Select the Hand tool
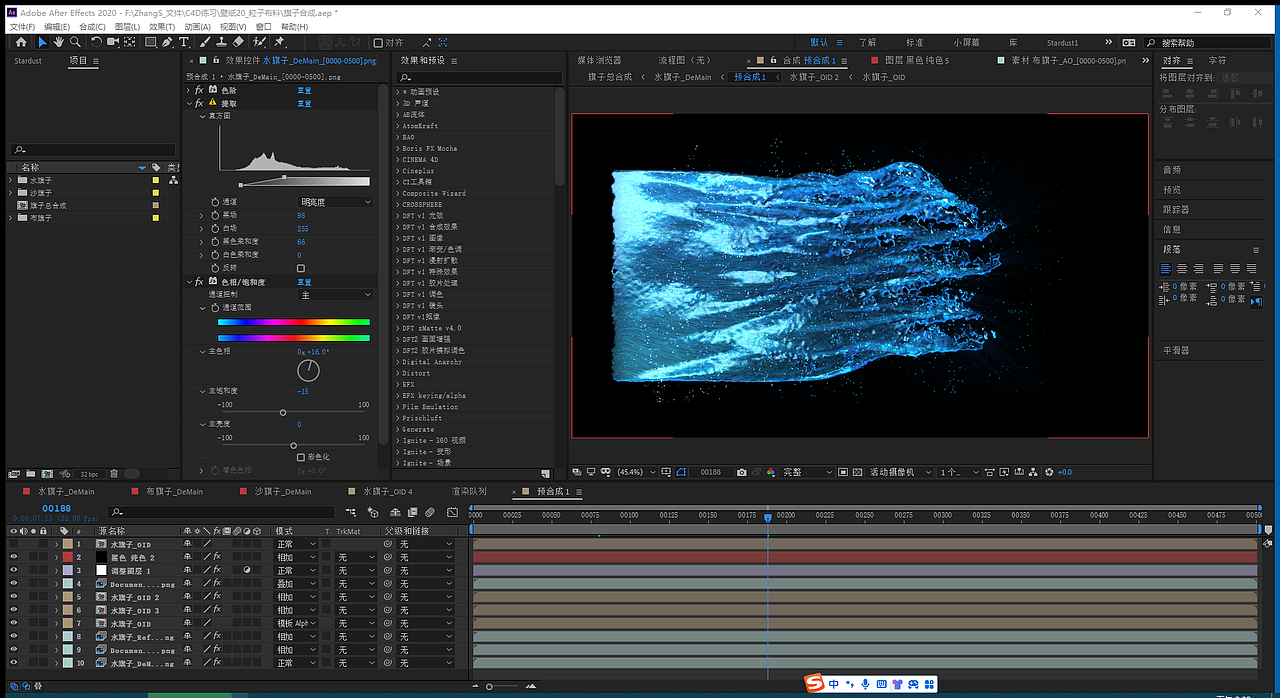Screen dimensions: 1280x698 tap(58, 42)
